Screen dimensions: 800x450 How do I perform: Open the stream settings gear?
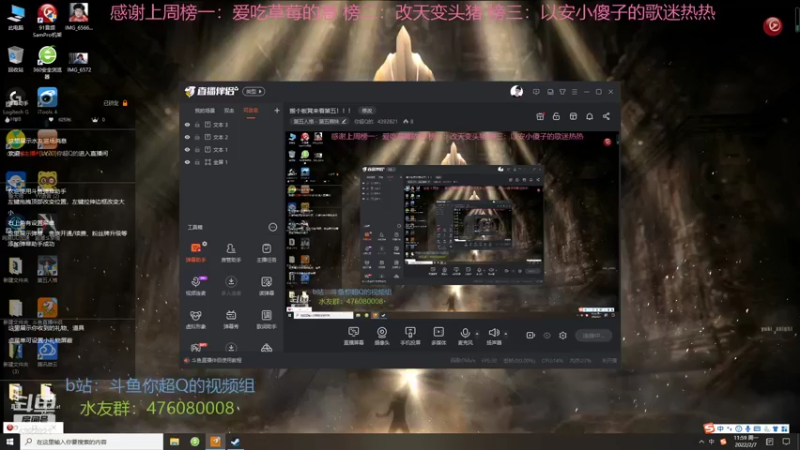coord(563,335)
